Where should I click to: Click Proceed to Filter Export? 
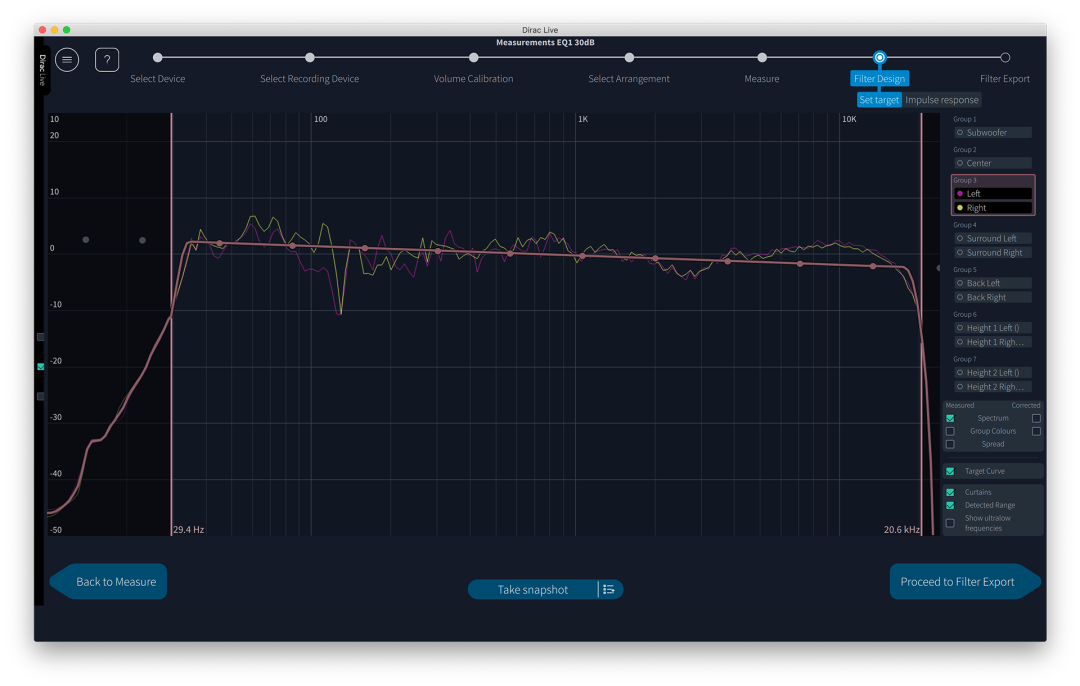pyautogui.click(x=957, y=582)
